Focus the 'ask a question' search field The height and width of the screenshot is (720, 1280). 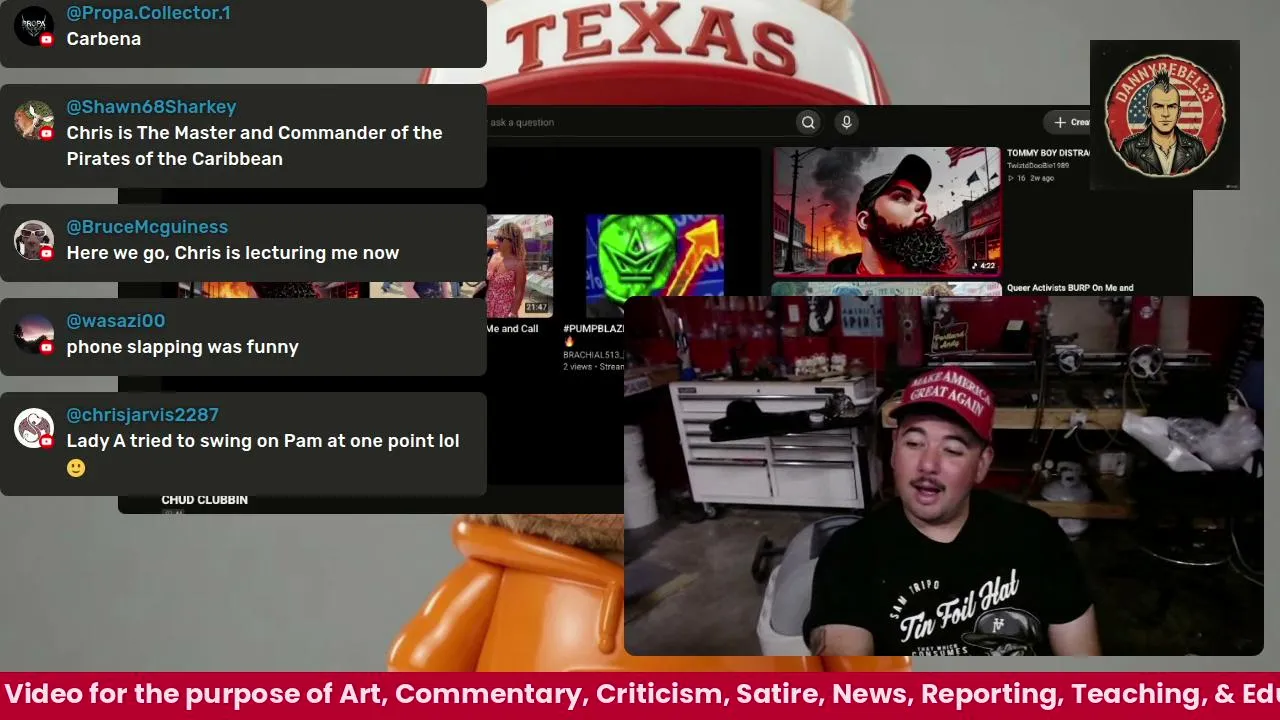(640, 122)
